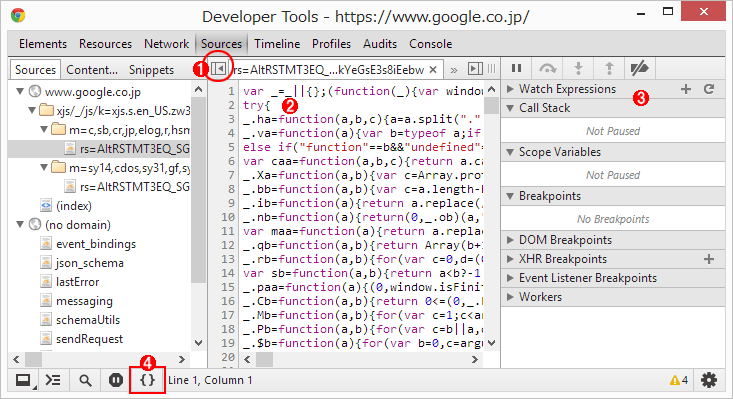This screenshot has width=733, height=399.
Task: Expand the DOM Breakpoints section
Action: tap(510, 240)
